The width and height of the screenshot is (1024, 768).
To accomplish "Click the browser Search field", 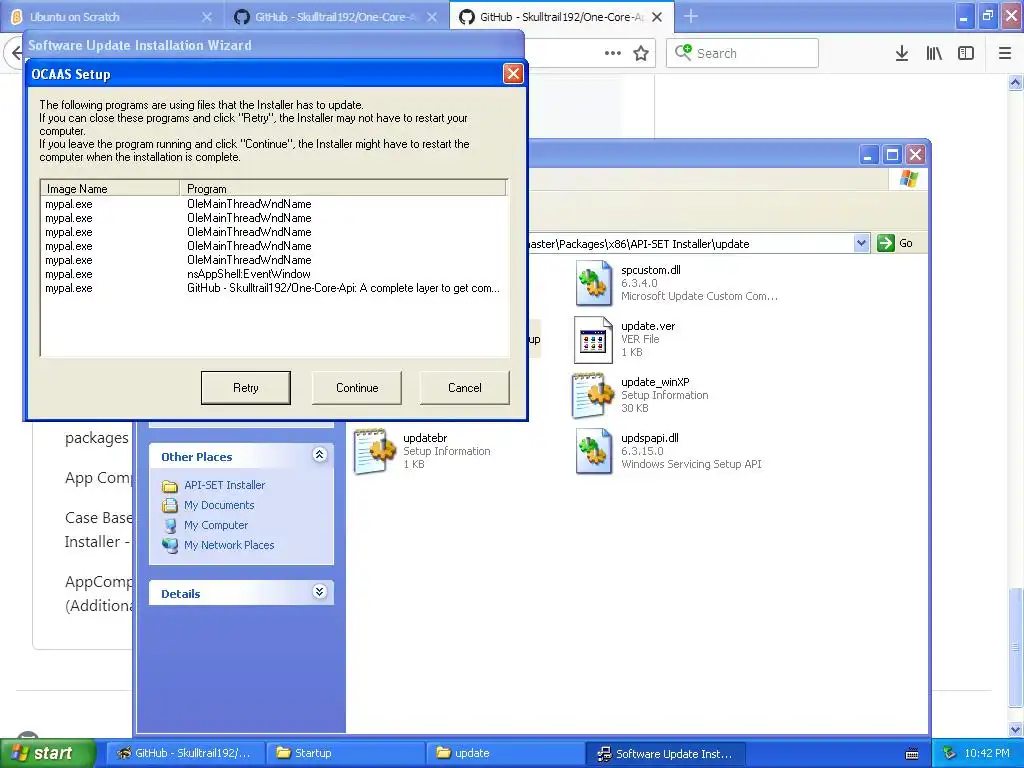I will pos(742,53).
